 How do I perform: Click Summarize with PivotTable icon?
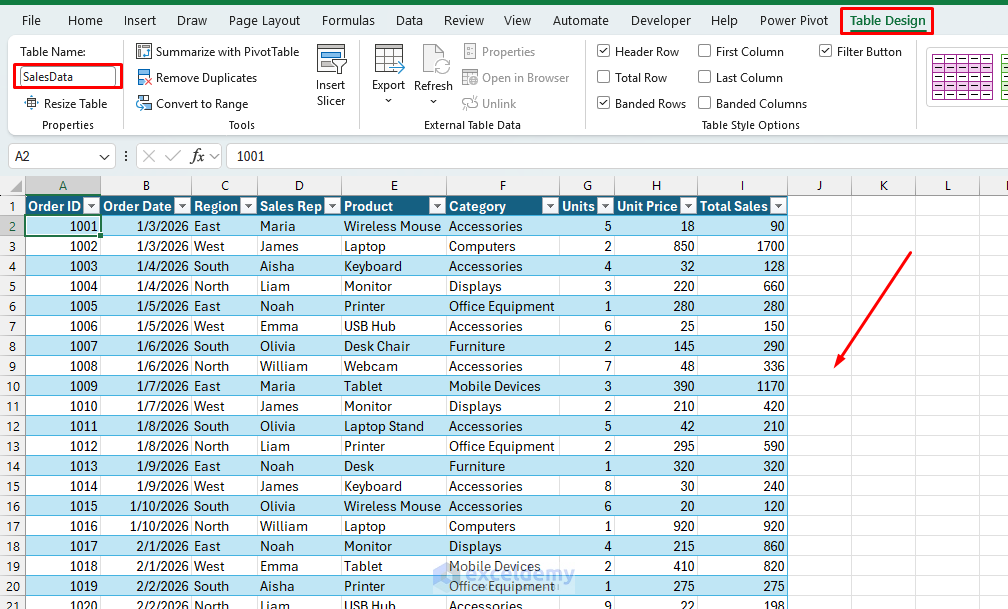(144, 51)
